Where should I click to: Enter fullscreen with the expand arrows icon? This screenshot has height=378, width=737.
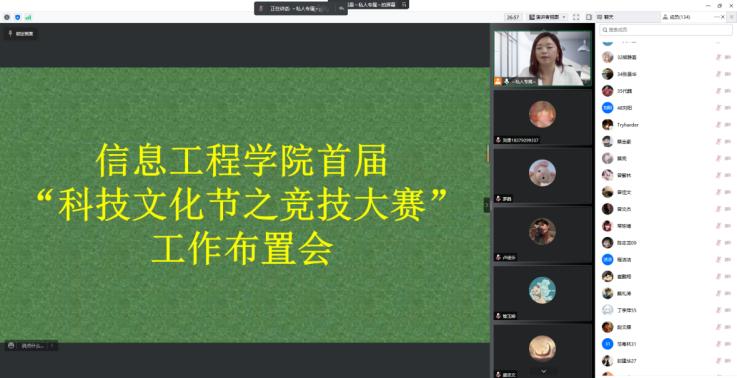(x=576, y=17)
